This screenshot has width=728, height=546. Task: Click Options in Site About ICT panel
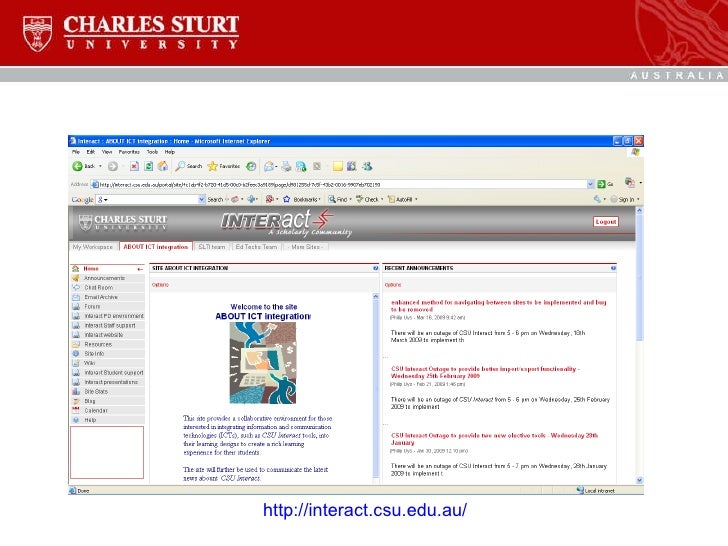pos(160,285)
